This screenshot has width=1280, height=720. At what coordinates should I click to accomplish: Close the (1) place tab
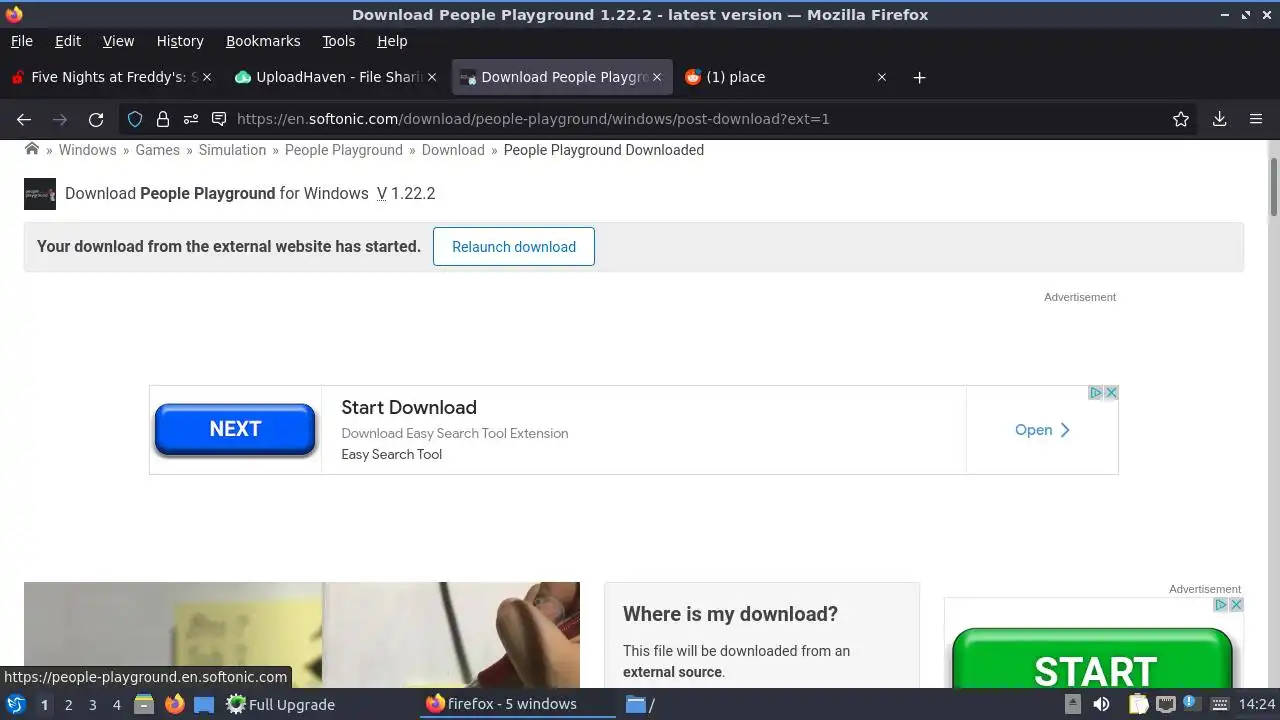(882, 77)
